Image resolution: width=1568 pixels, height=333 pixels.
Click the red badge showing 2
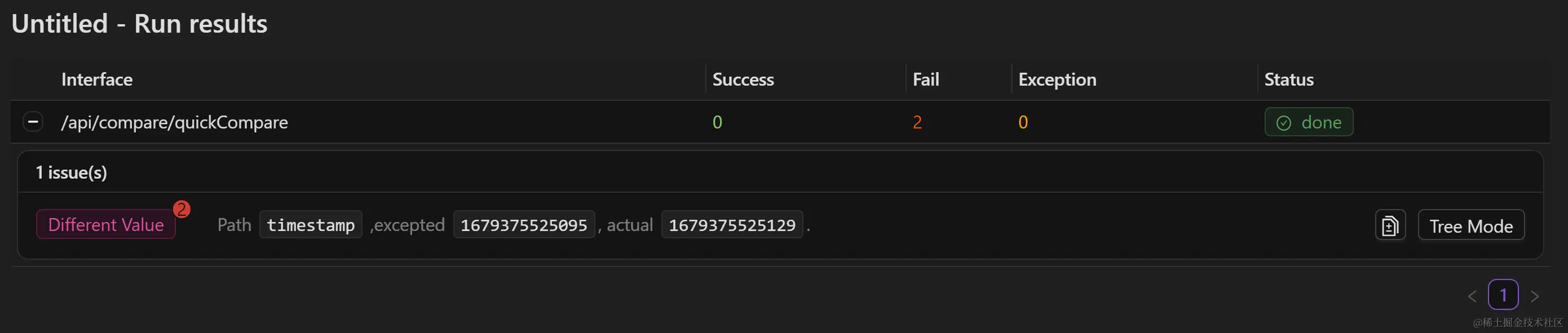pyautogui.click(x=182, y=210)
